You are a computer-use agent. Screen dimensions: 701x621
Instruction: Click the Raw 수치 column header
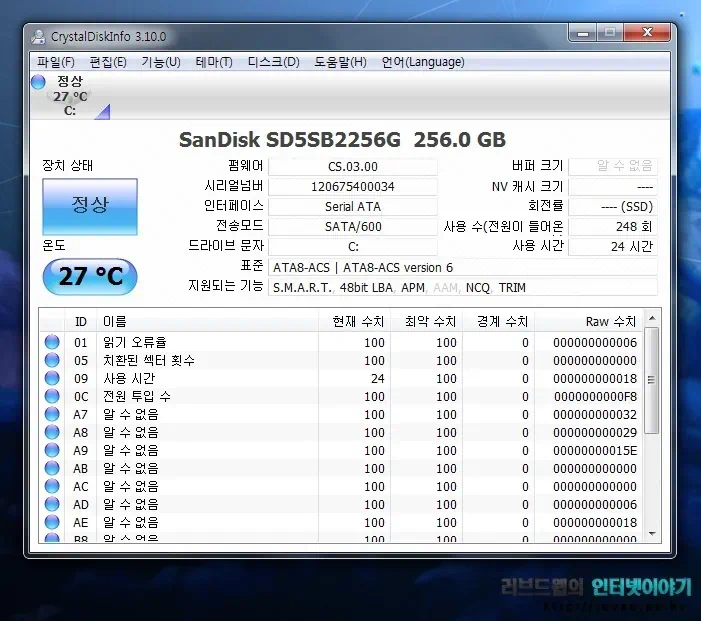pos(589,321)
